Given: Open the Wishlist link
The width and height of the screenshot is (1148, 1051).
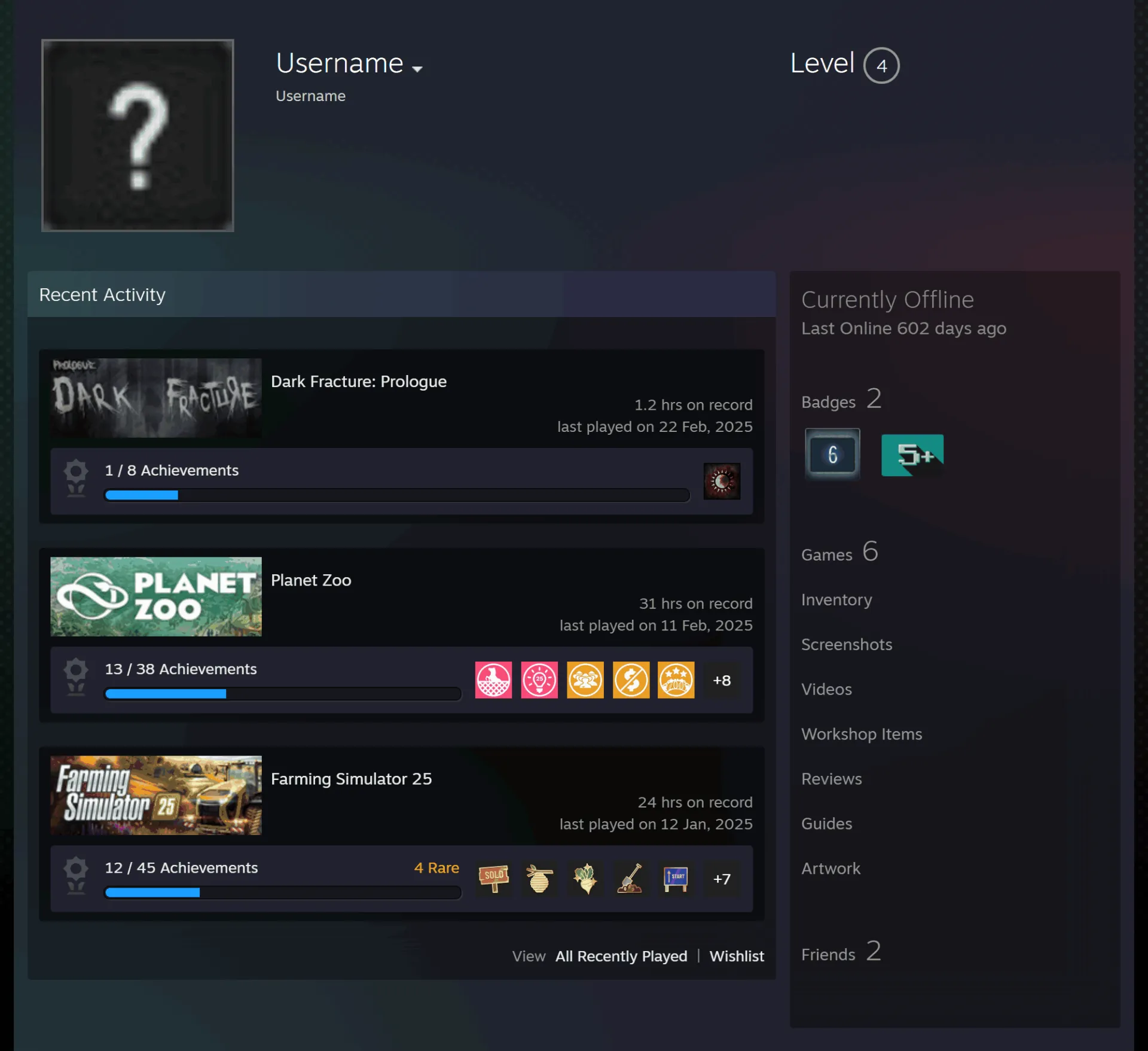Looking at the screenshot, I should 737,956.
